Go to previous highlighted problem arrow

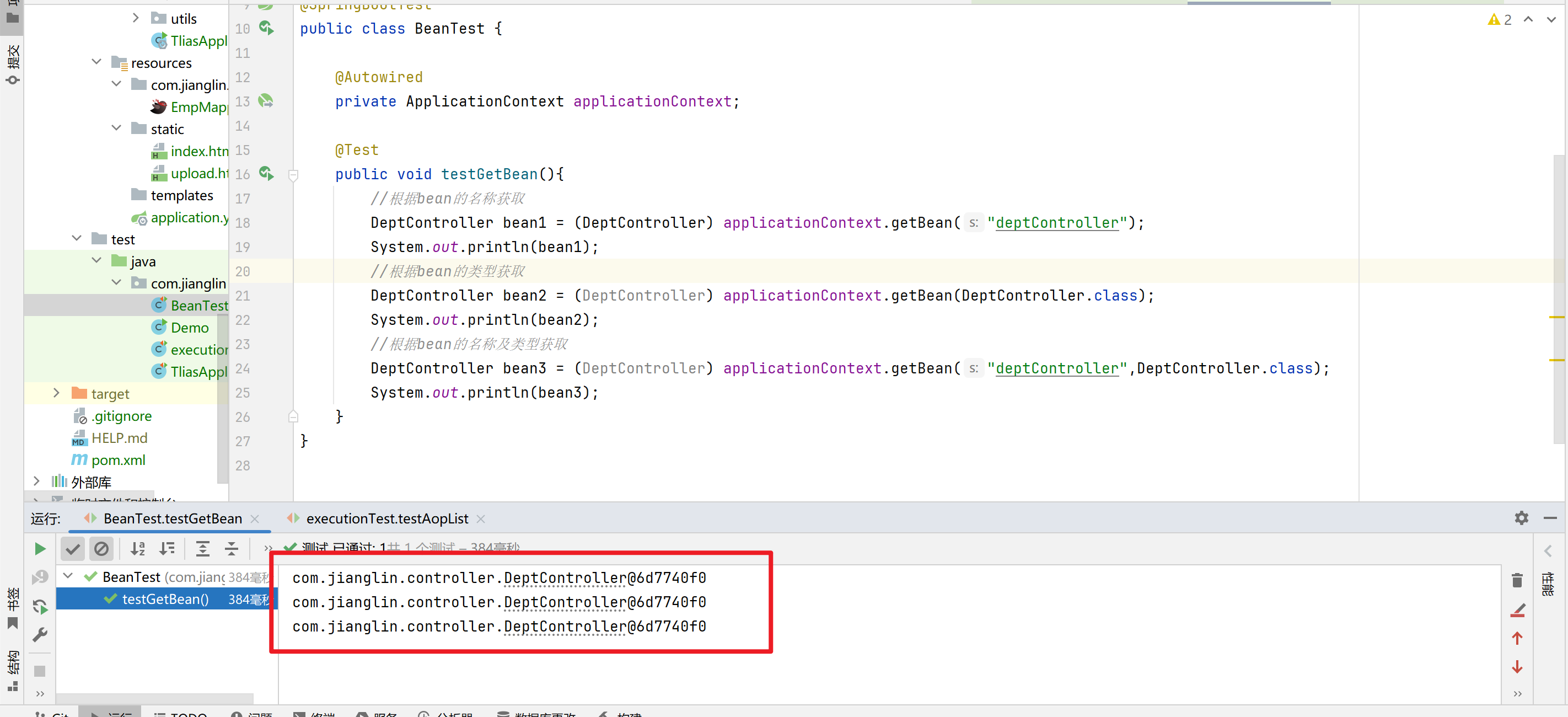pos(1528,19)
